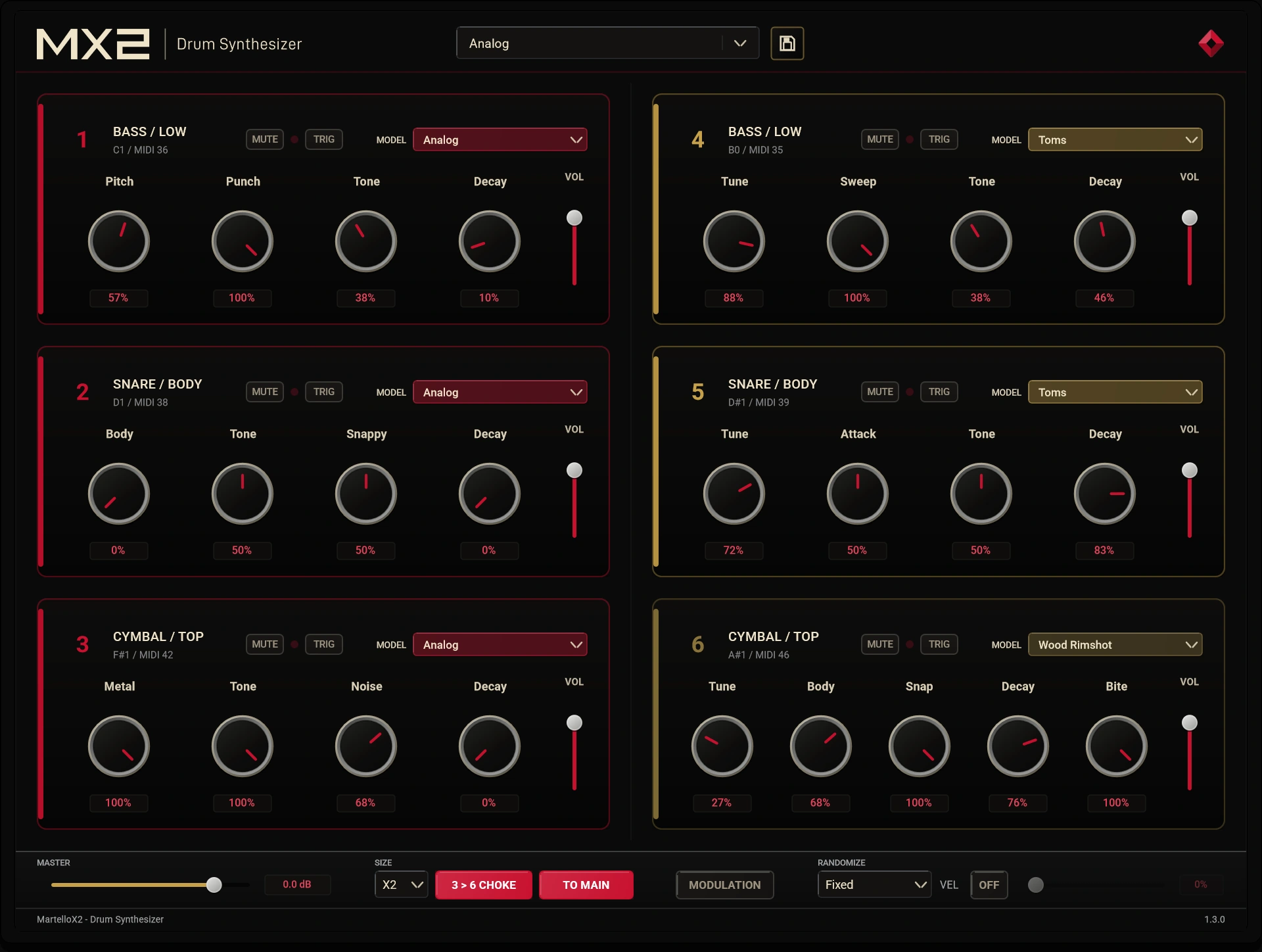
Task: Click the MASTER volume slider handle
Action: pyautogui.click(x=214, y=885)
